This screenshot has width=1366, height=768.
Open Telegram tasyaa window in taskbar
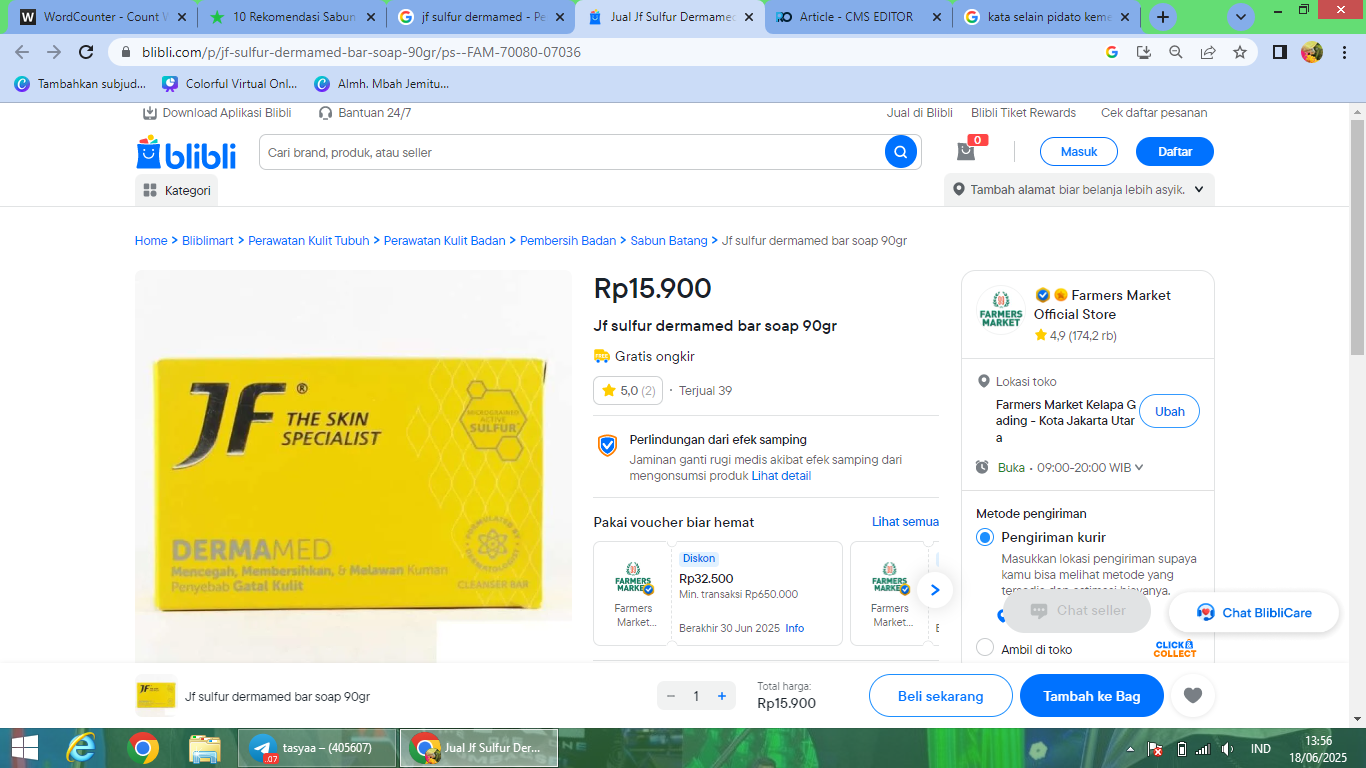coord(317,748)
